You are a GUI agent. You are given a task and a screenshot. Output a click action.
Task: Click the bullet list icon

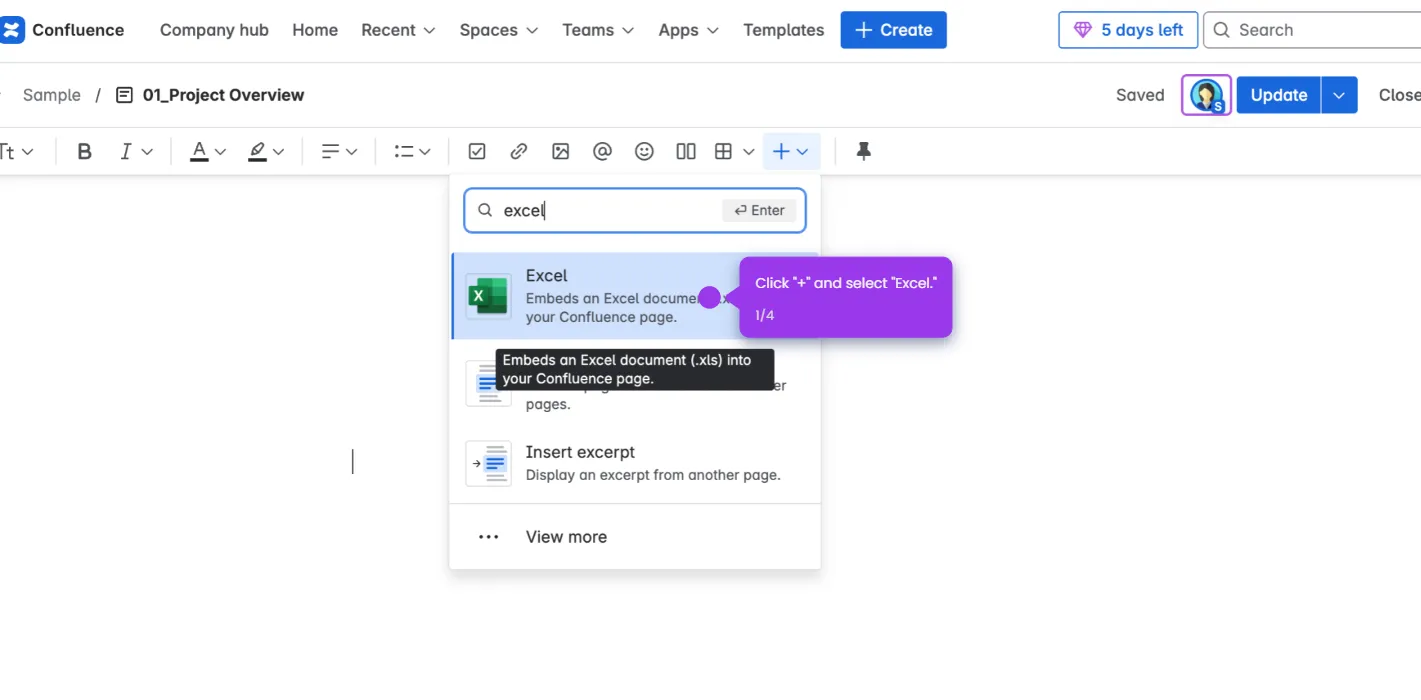[x=403, y=151]
